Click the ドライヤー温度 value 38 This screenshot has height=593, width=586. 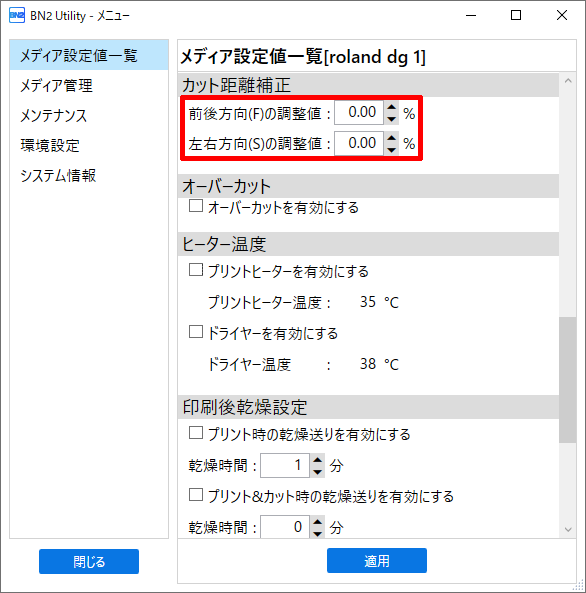point(368,364)
